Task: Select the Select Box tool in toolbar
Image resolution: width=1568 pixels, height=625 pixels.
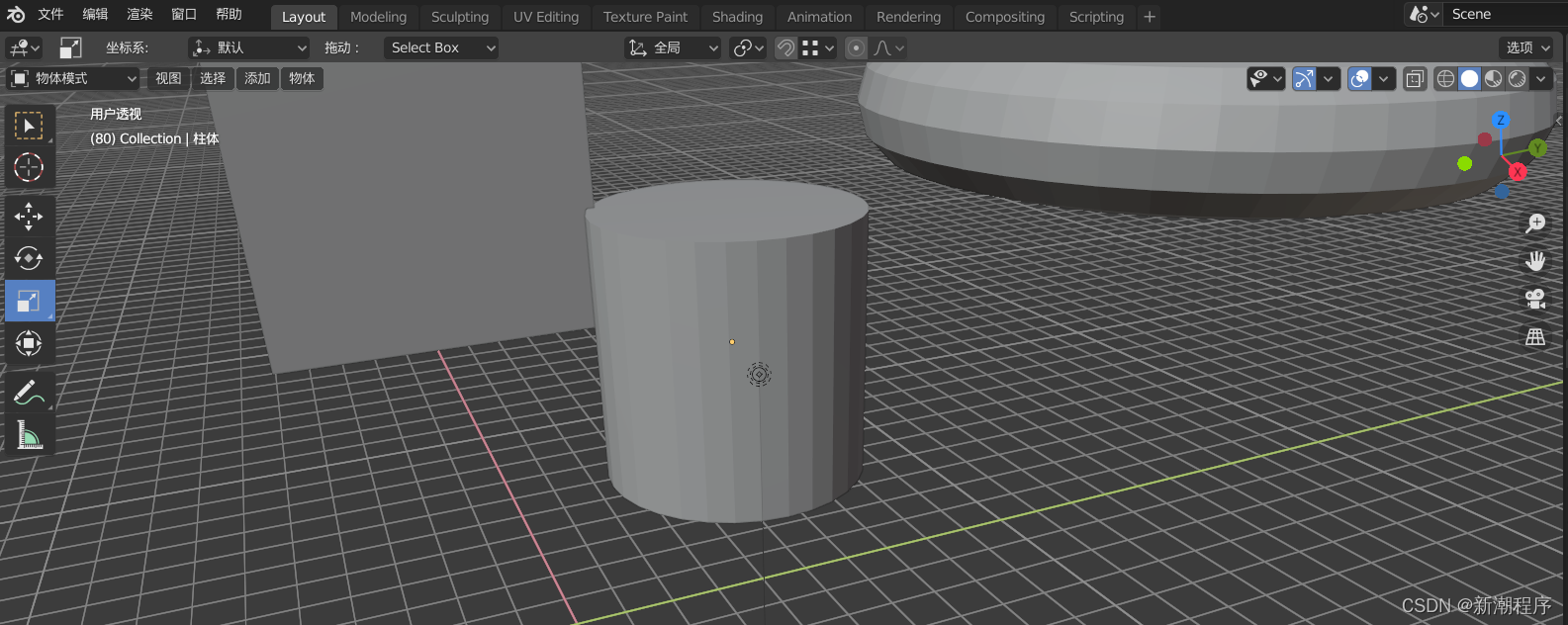Action: [x=29, y=126]
